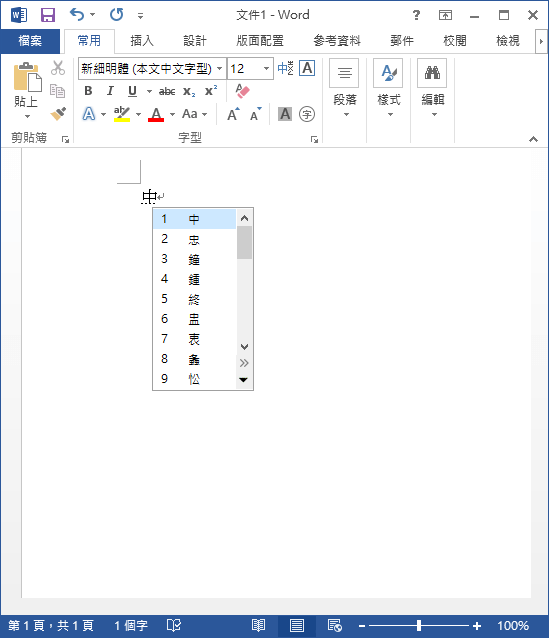Click the zoom slider handle
549x638 pixels.
tap(419, 625)
